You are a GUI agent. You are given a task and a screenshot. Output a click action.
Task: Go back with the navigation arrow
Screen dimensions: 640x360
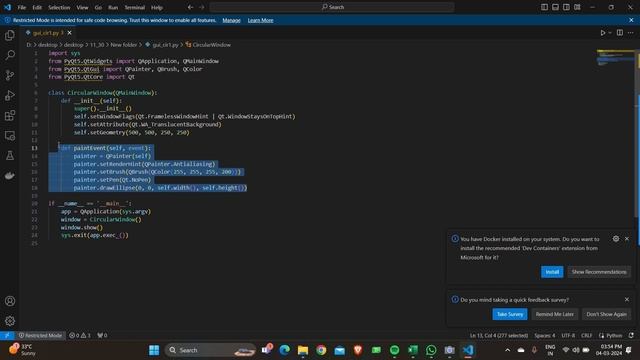pyautogui.click(x=191, y=7)
